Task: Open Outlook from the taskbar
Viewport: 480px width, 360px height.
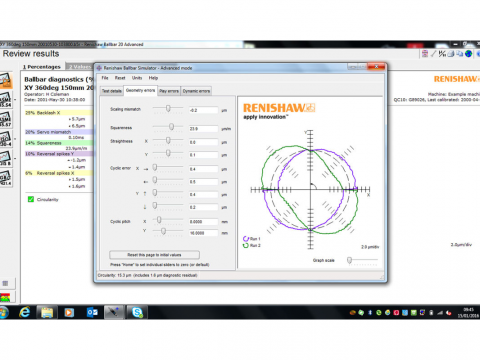Action: point(92,312)
